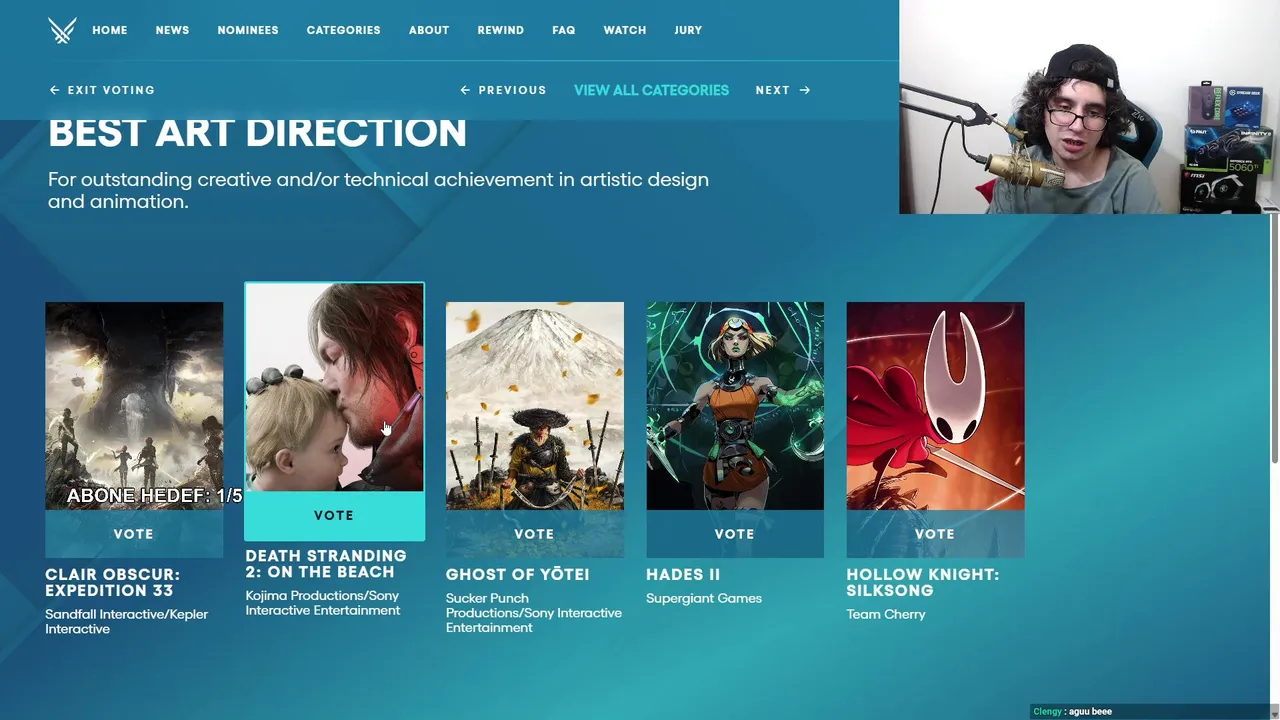Image resolution: width=1280 pixels, height=720 pixels.
Task: Vote for Ghost of Yōtei
Action: point(534,534)
